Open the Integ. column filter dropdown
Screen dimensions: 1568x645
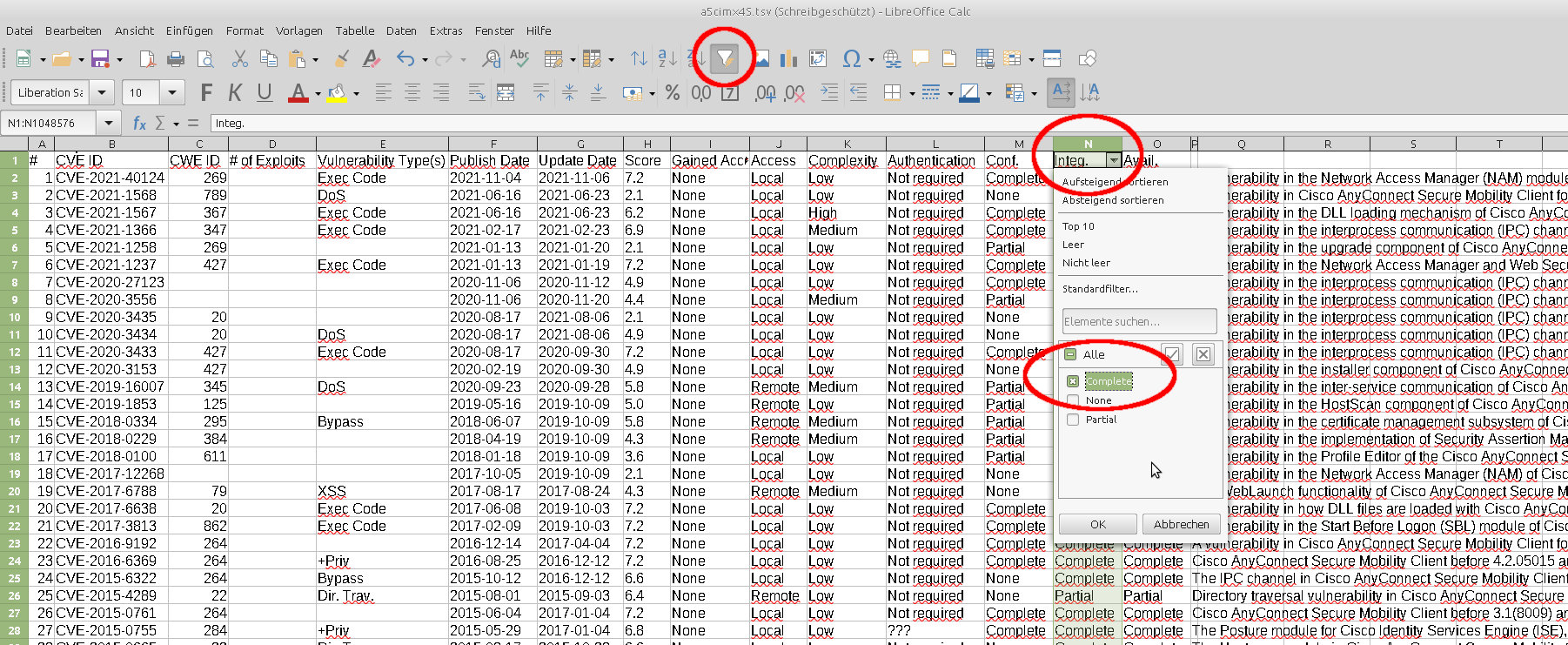point(1113,160)
